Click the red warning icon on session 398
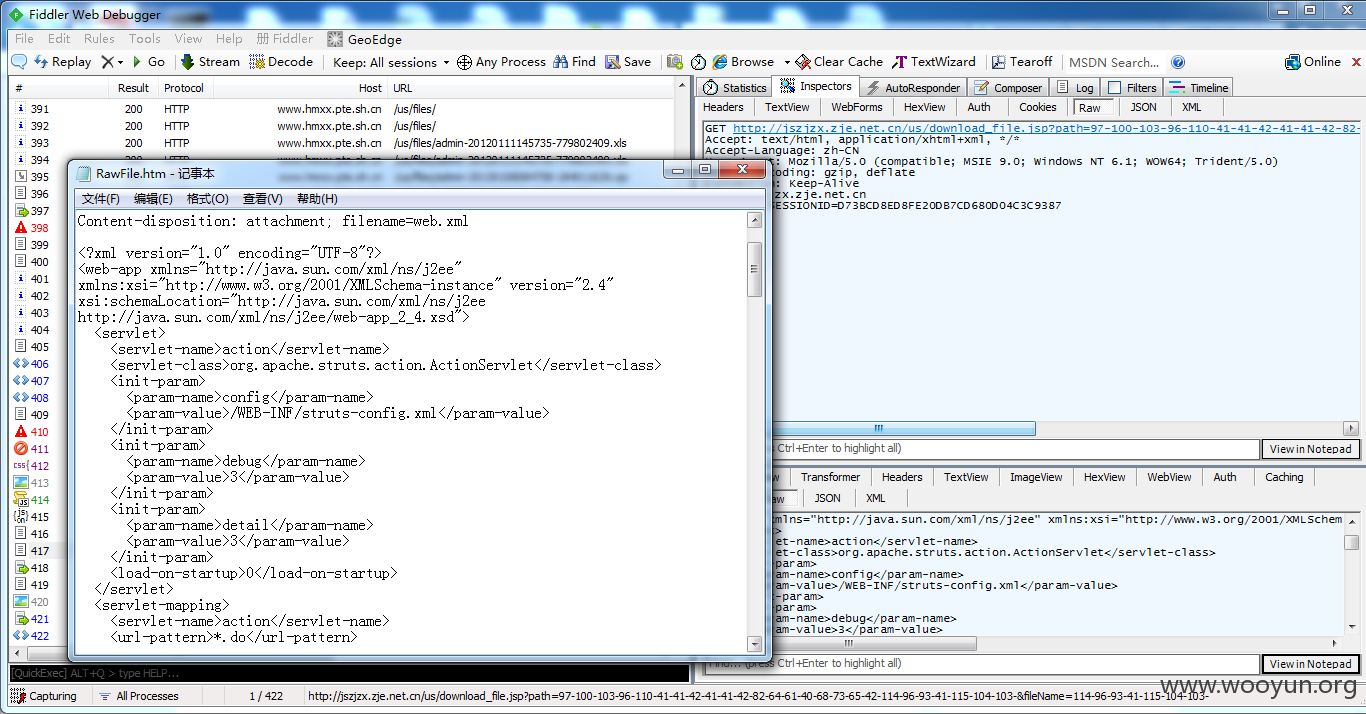 [20, 228]
